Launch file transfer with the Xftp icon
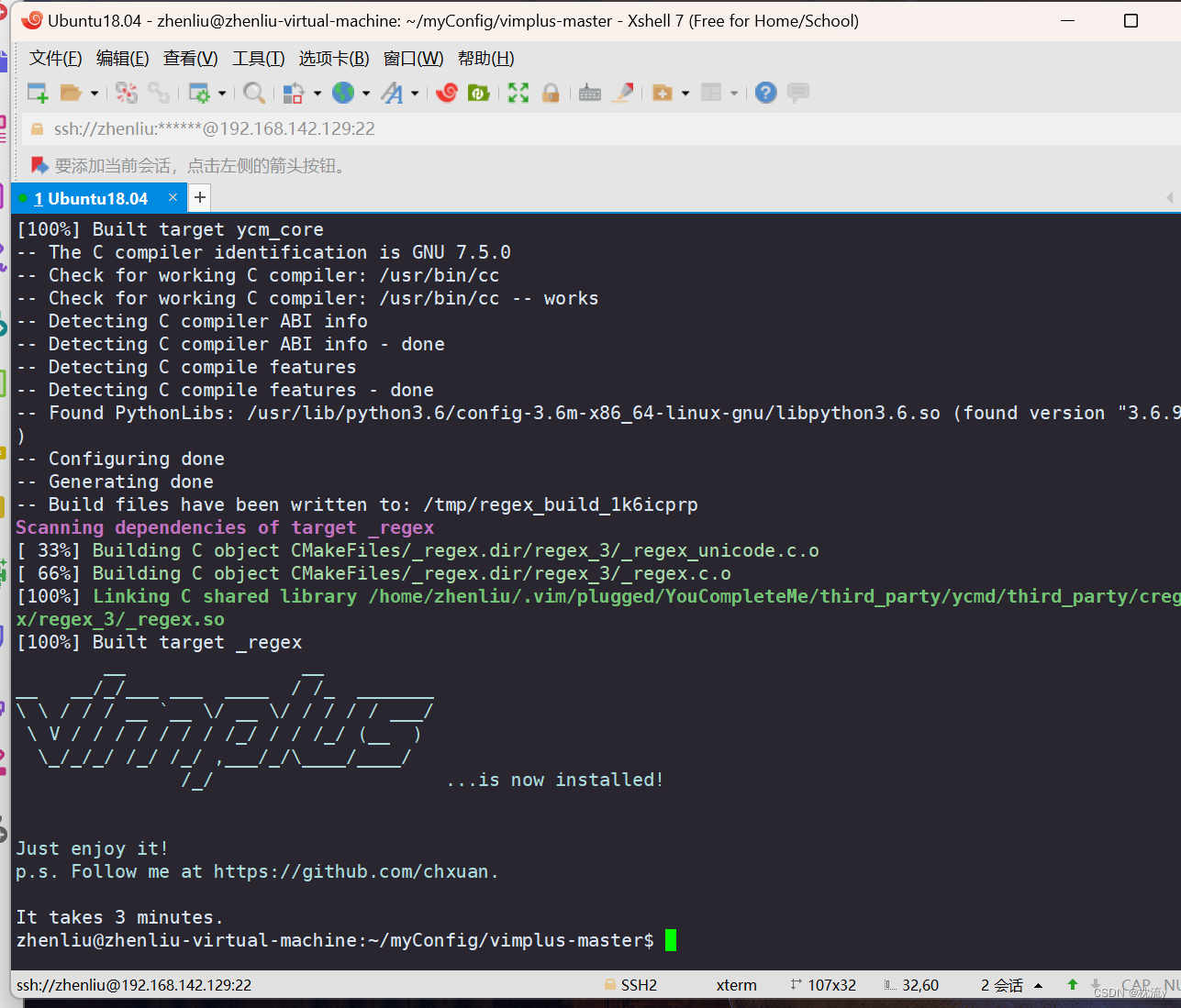 pyautogui.click(x=476, y=92)
